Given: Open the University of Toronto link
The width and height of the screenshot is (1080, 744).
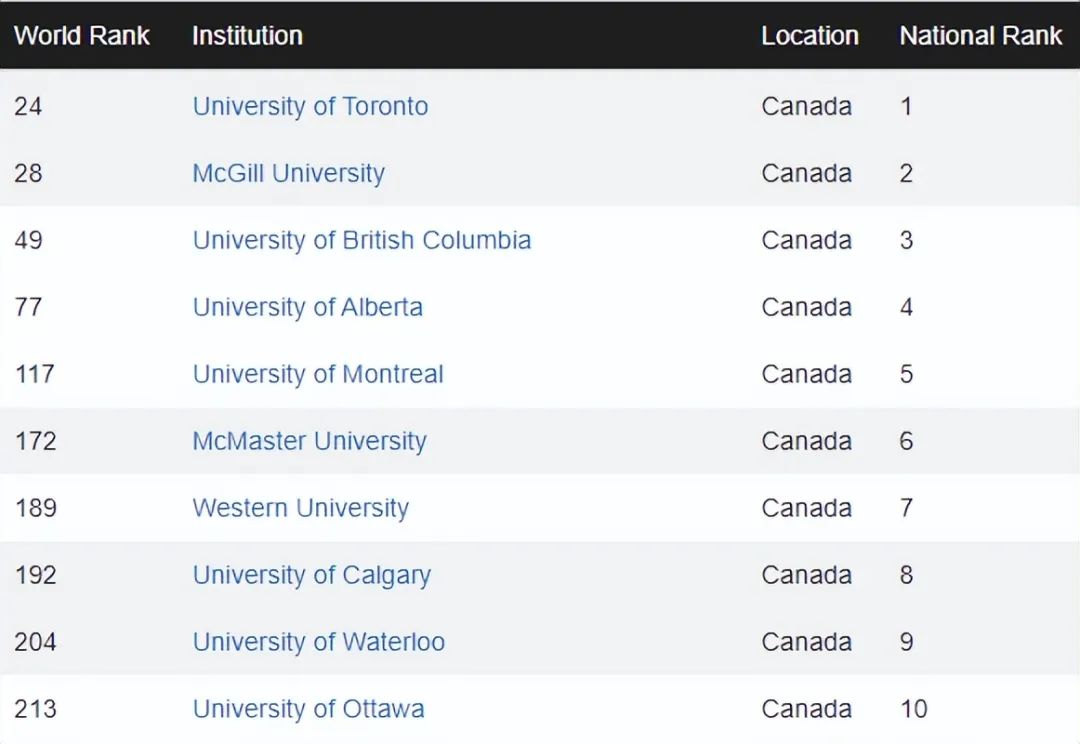Looking at the screenshot, I should [x=310, y=106].
